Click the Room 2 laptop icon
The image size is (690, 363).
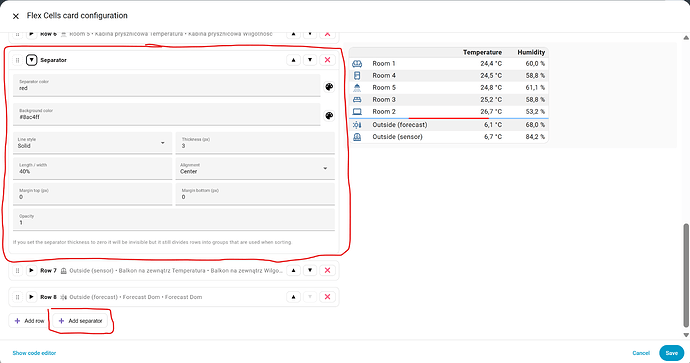coord(357,112)
